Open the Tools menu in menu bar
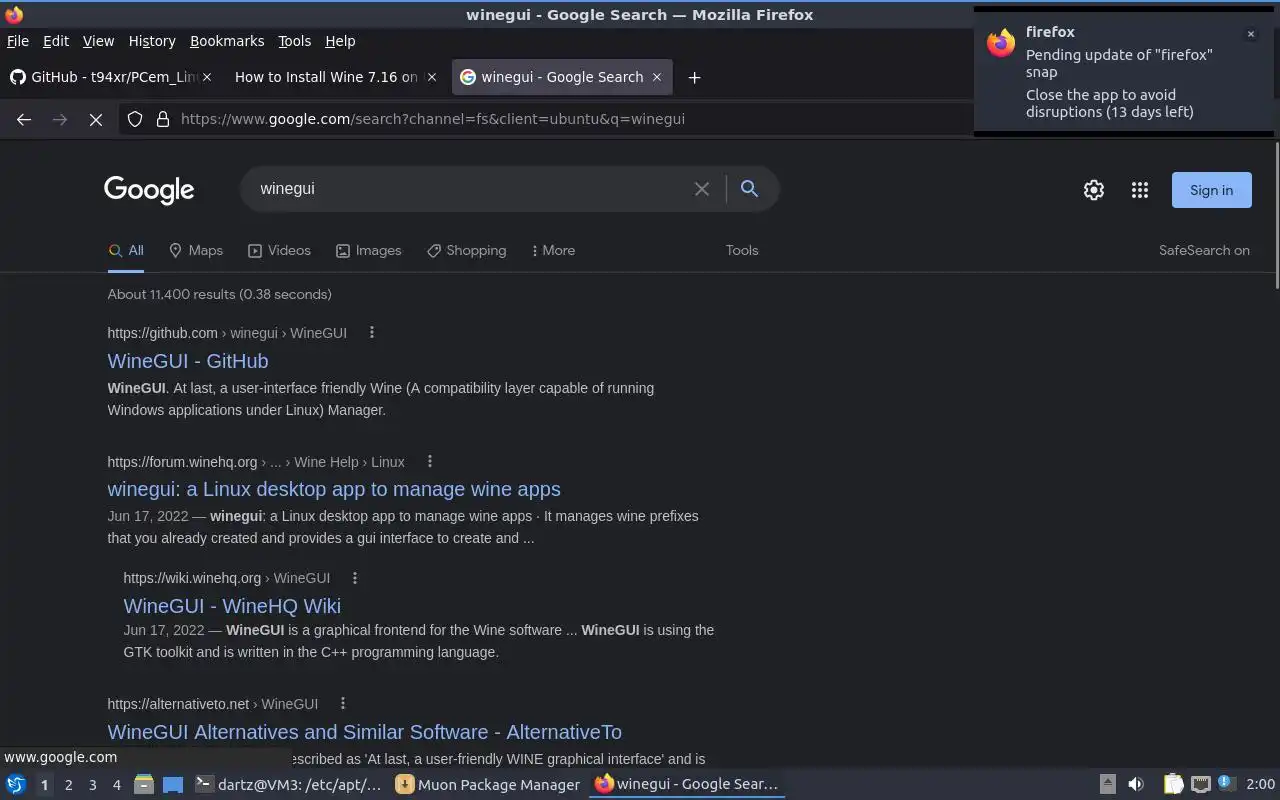Screen dimensions: 1280x800 coord(294,41)
